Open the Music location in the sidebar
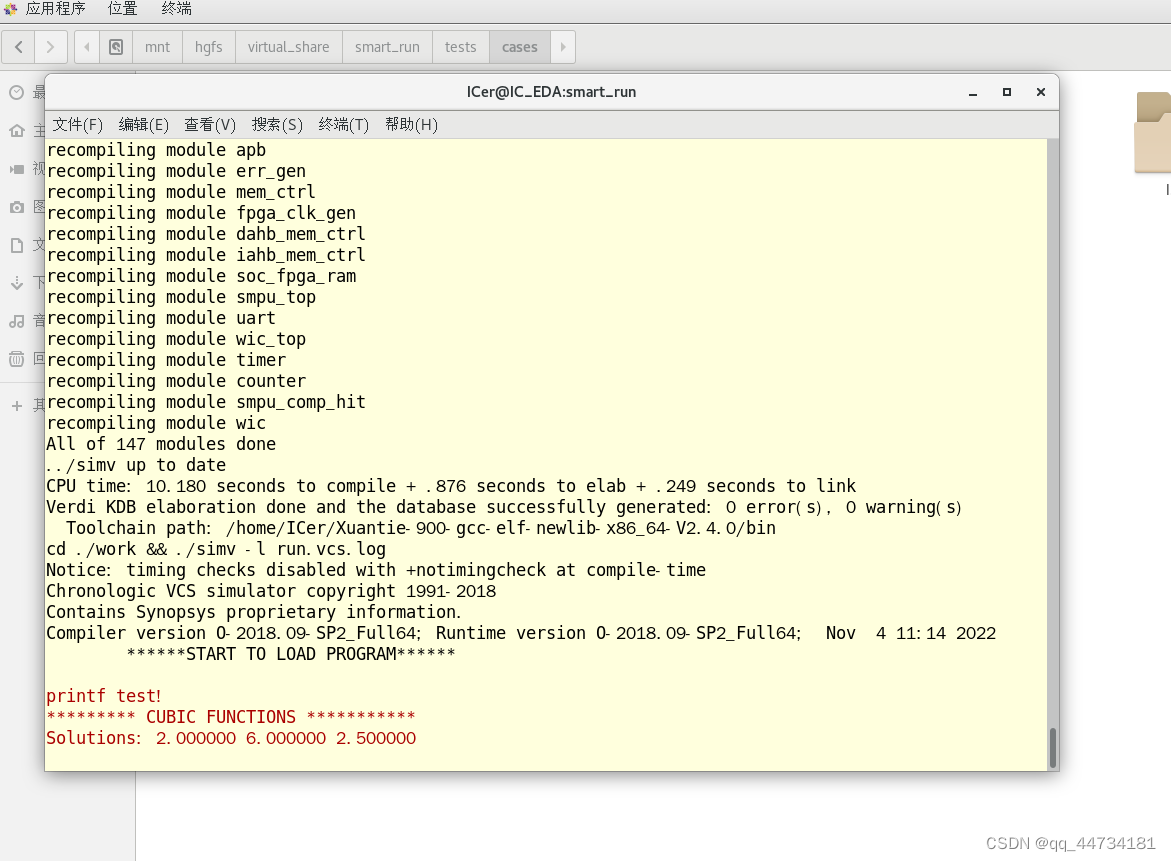Image resolution: width=1171 pixels, height=861 pixels. (15, 321)
